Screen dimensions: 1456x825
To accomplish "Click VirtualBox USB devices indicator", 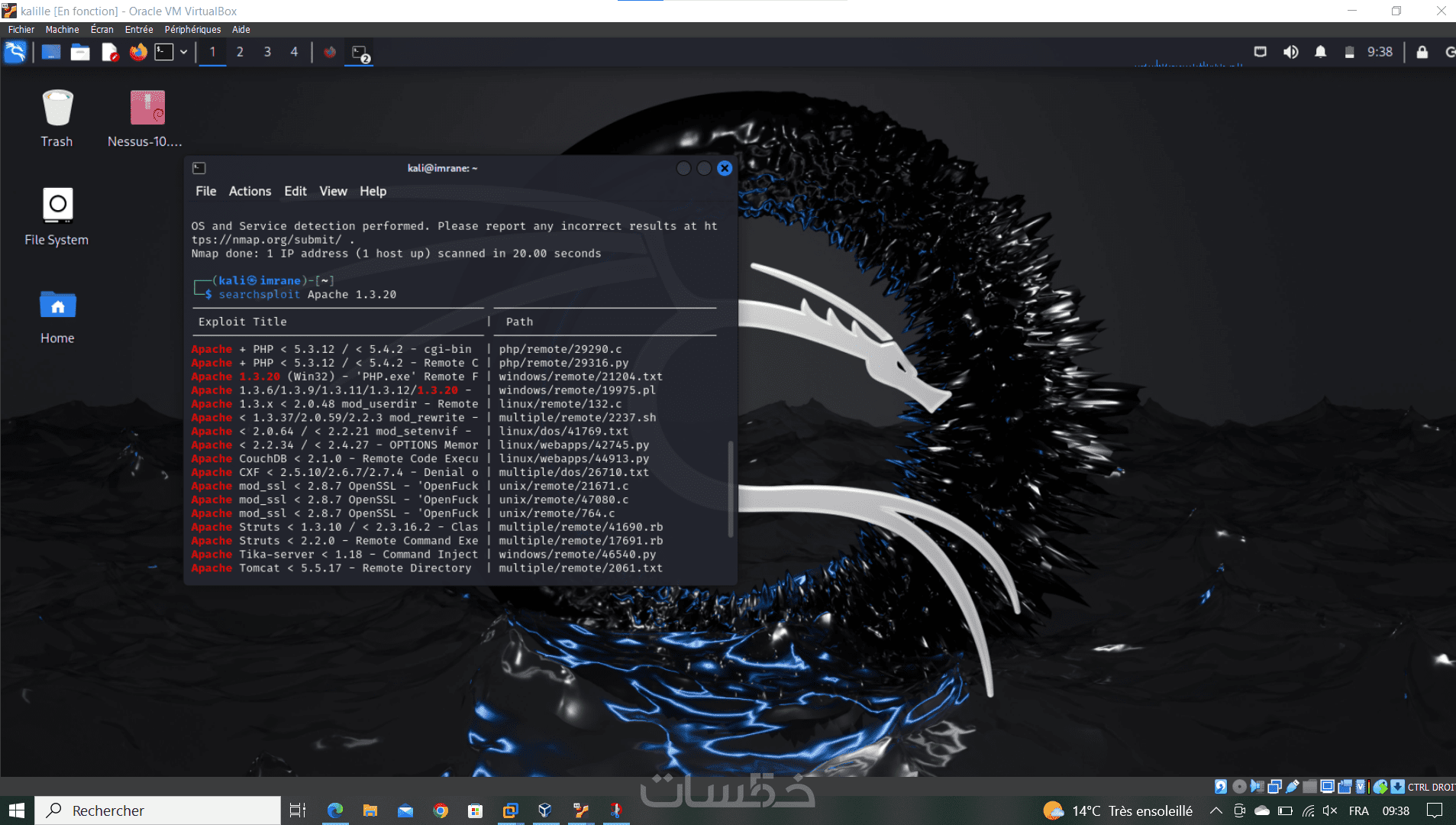I will (x=1292, y=786).
